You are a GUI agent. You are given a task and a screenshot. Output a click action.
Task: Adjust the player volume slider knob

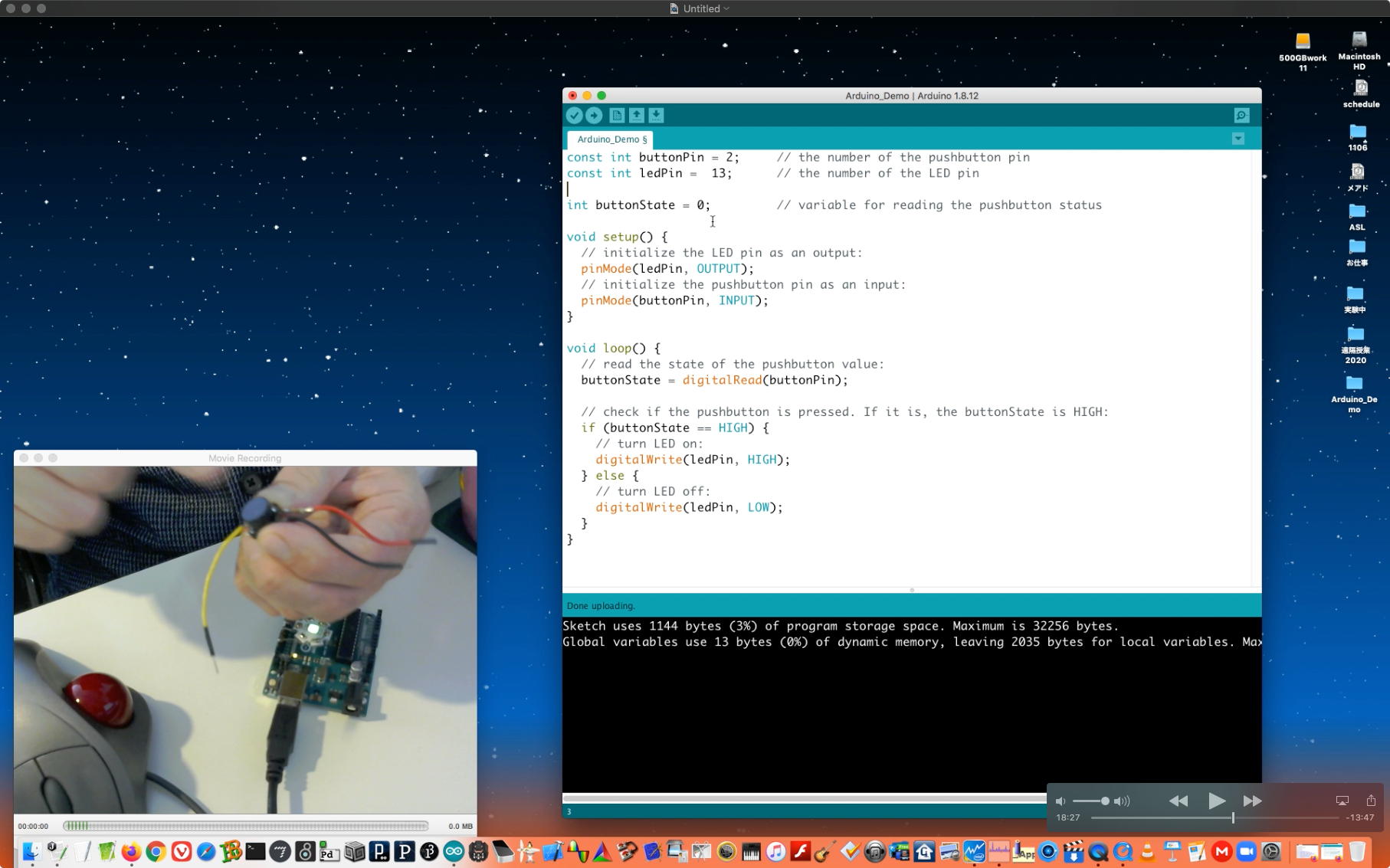coord(1105,801)
